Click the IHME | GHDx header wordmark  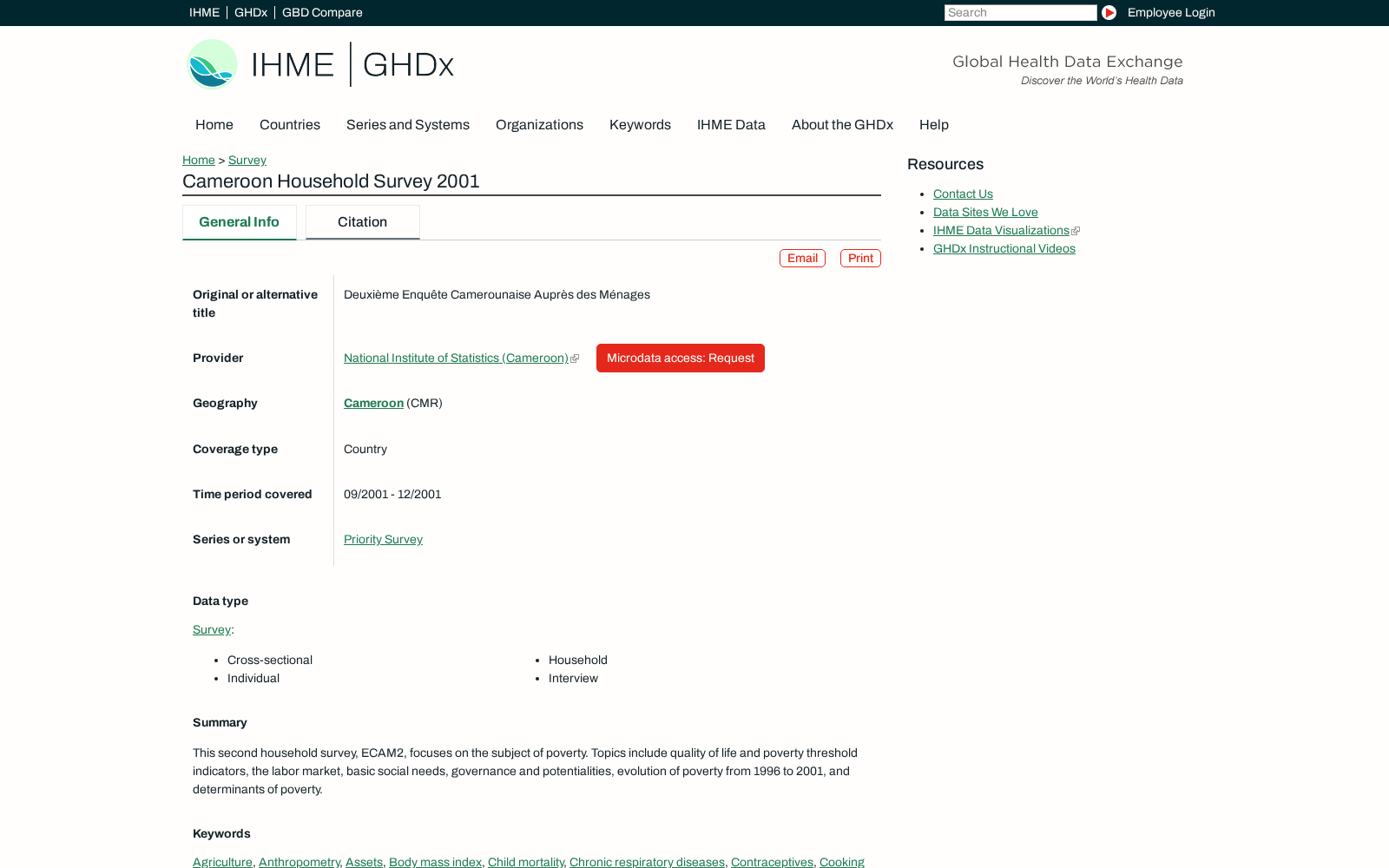click(352, 64)
